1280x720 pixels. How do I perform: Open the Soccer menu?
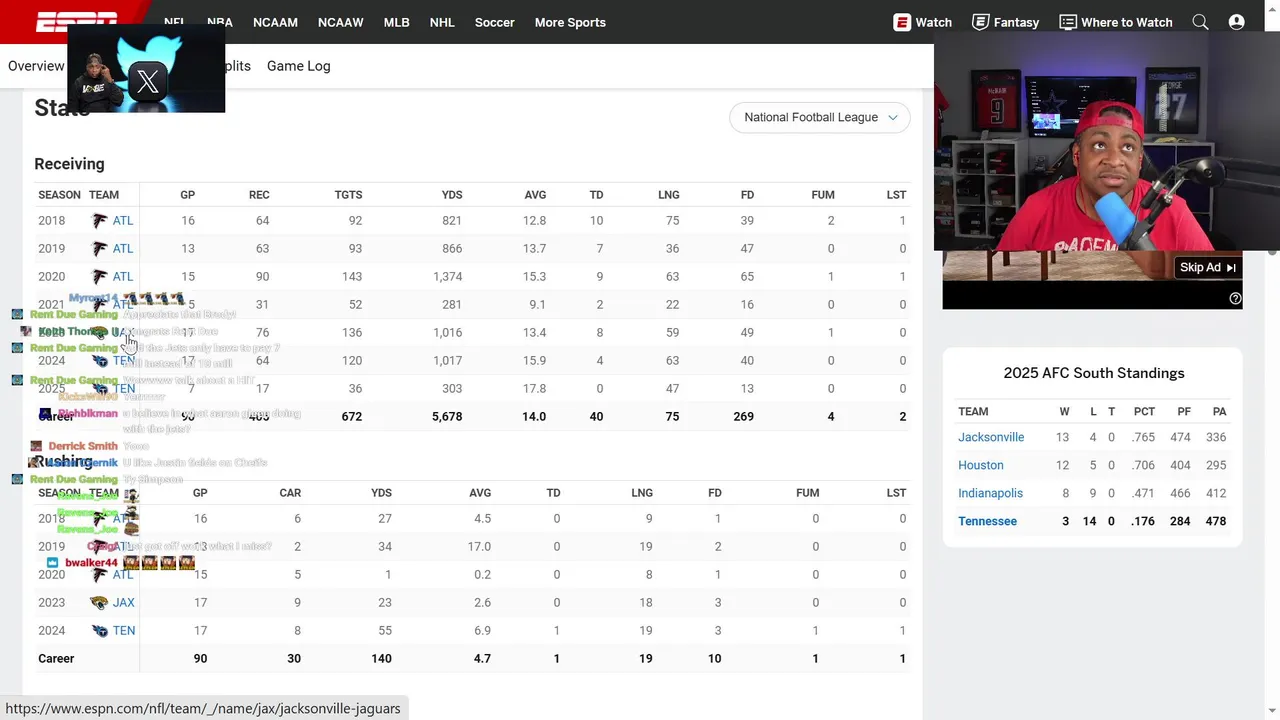495,22
